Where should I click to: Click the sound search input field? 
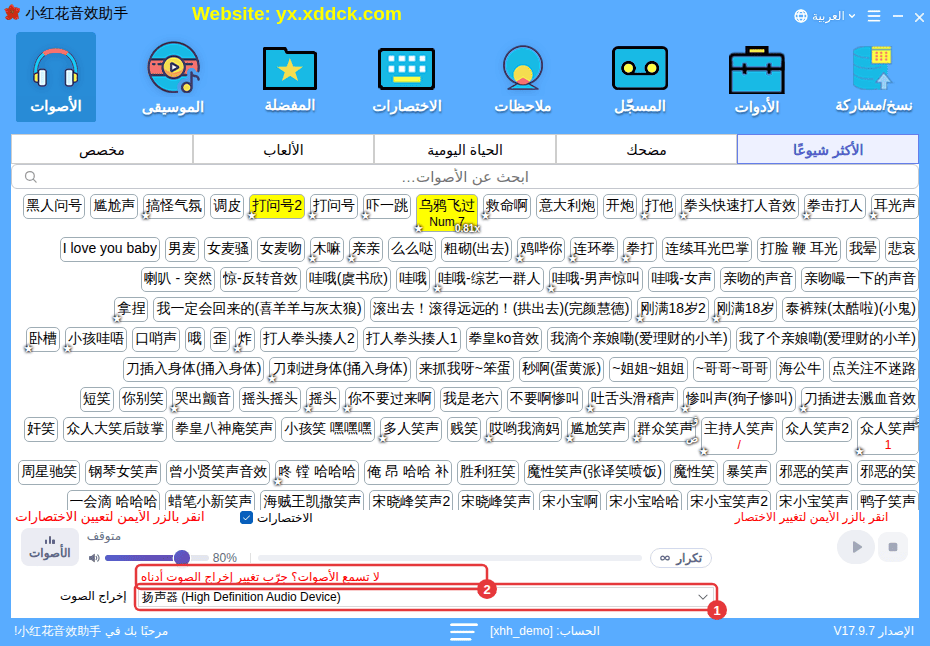(x=465, y=177)
